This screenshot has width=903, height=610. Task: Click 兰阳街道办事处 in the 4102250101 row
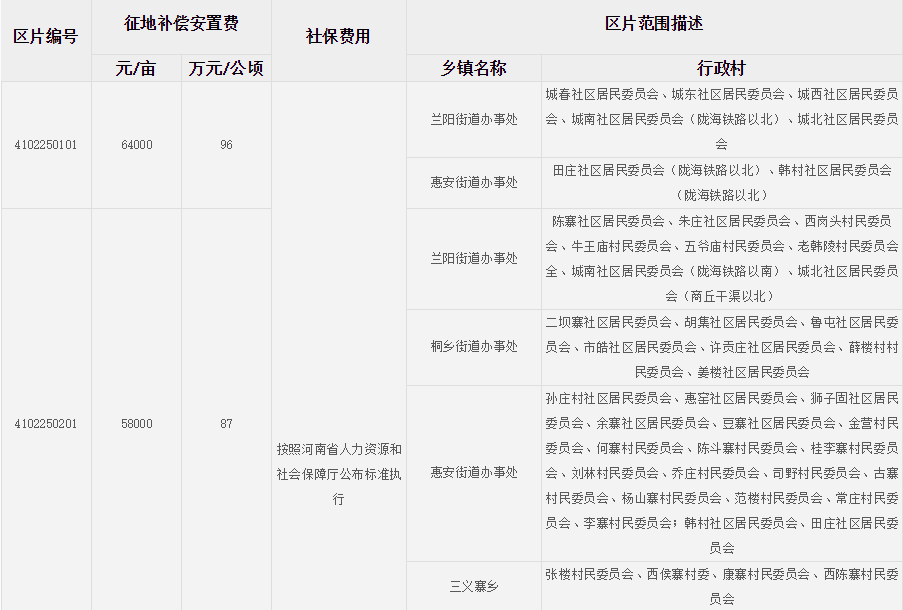pyautogui.click(x=474, y=119)
